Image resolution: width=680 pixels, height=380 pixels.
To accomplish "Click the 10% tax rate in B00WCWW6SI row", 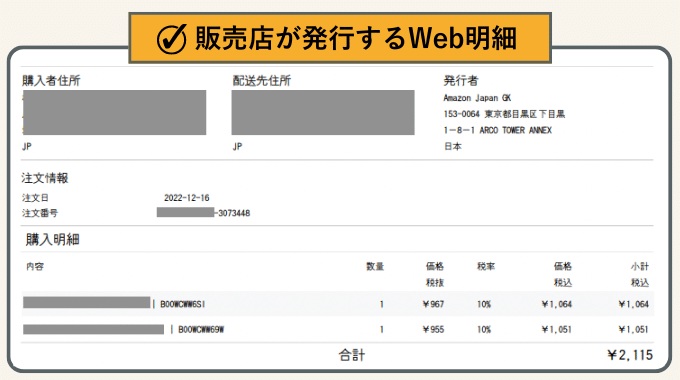I will click(484, 304).
